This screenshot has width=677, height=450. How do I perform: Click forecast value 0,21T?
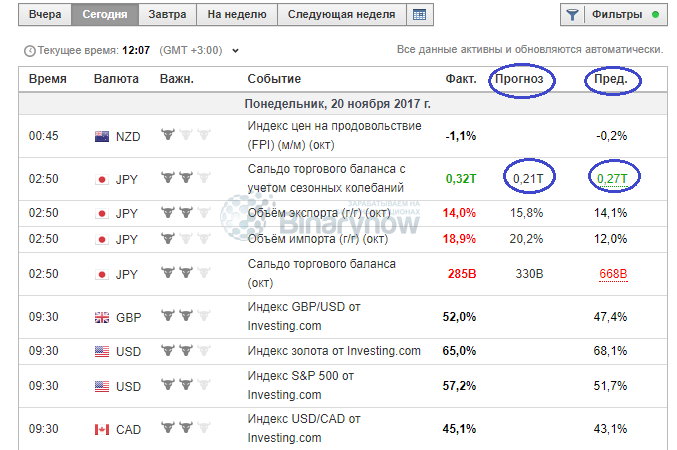point(528,178)
